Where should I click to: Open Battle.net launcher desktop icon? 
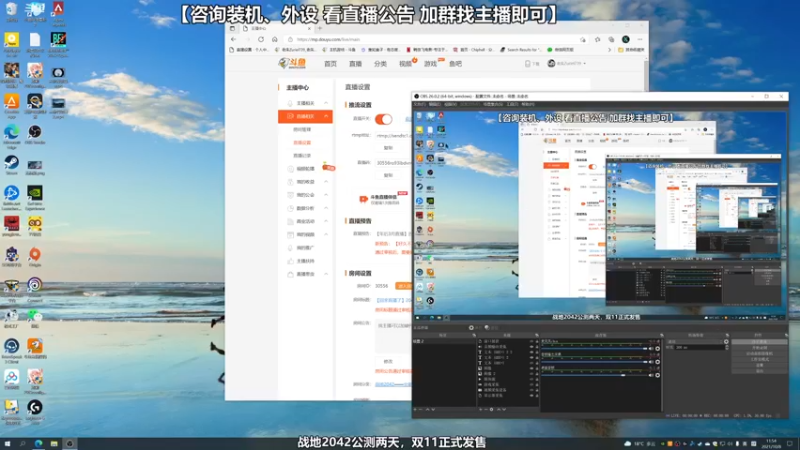pyautogui.click(x=11, y=196)
